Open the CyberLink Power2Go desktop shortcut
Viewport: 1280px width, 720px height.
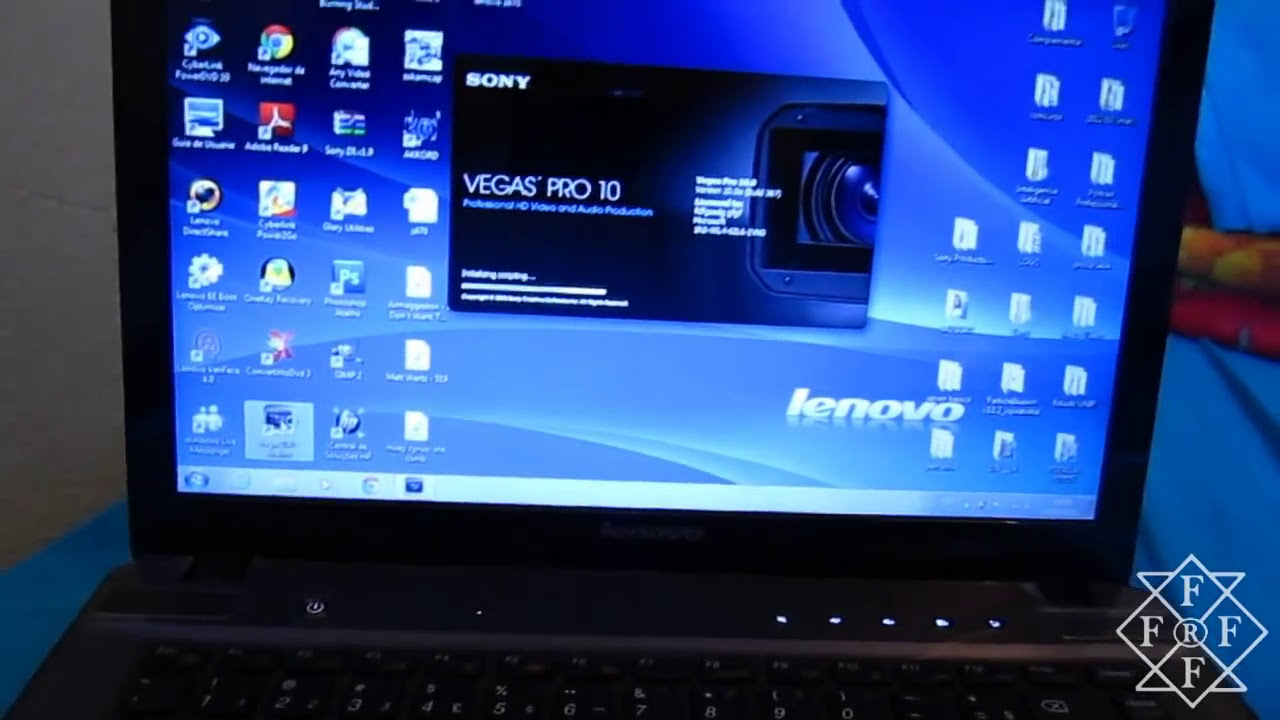pyautogui.click(x=277, y=209)
